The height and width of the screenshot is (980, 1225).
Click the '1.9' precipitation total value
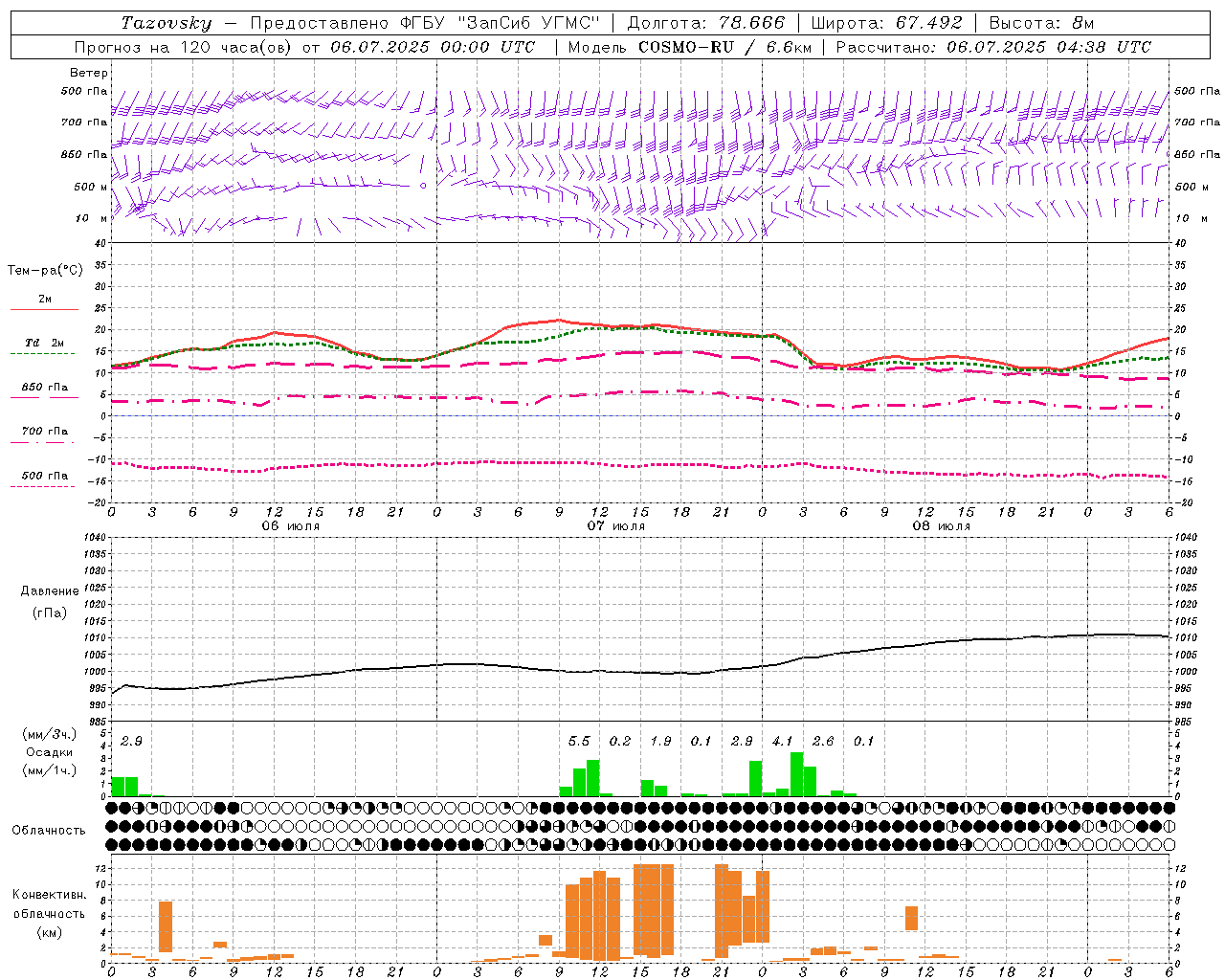pos(660,742)
